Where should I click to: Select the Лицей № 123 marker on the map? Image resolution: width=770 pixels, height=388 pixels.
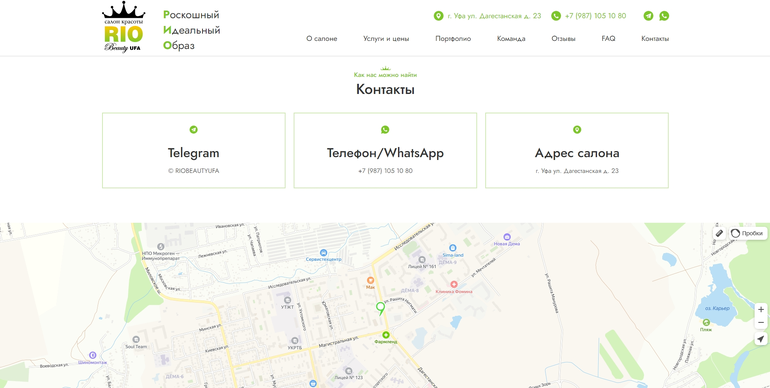pos(348,371)
